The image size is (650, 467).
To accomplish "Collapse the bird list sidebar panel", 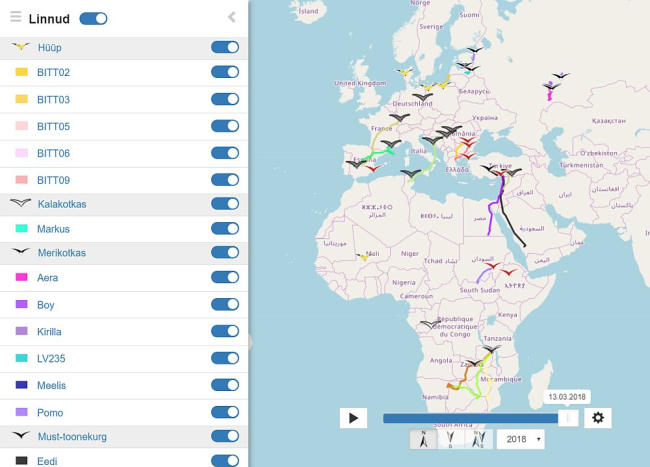I will [232, 17].
